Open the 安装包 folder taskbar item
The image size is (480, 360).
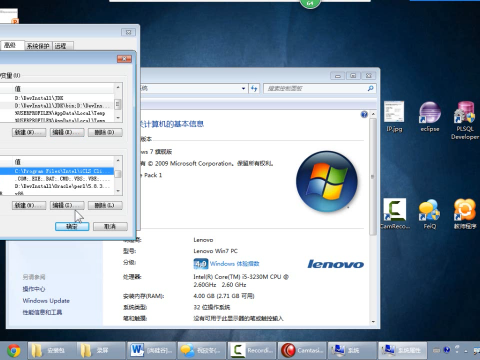click(51, 350)
